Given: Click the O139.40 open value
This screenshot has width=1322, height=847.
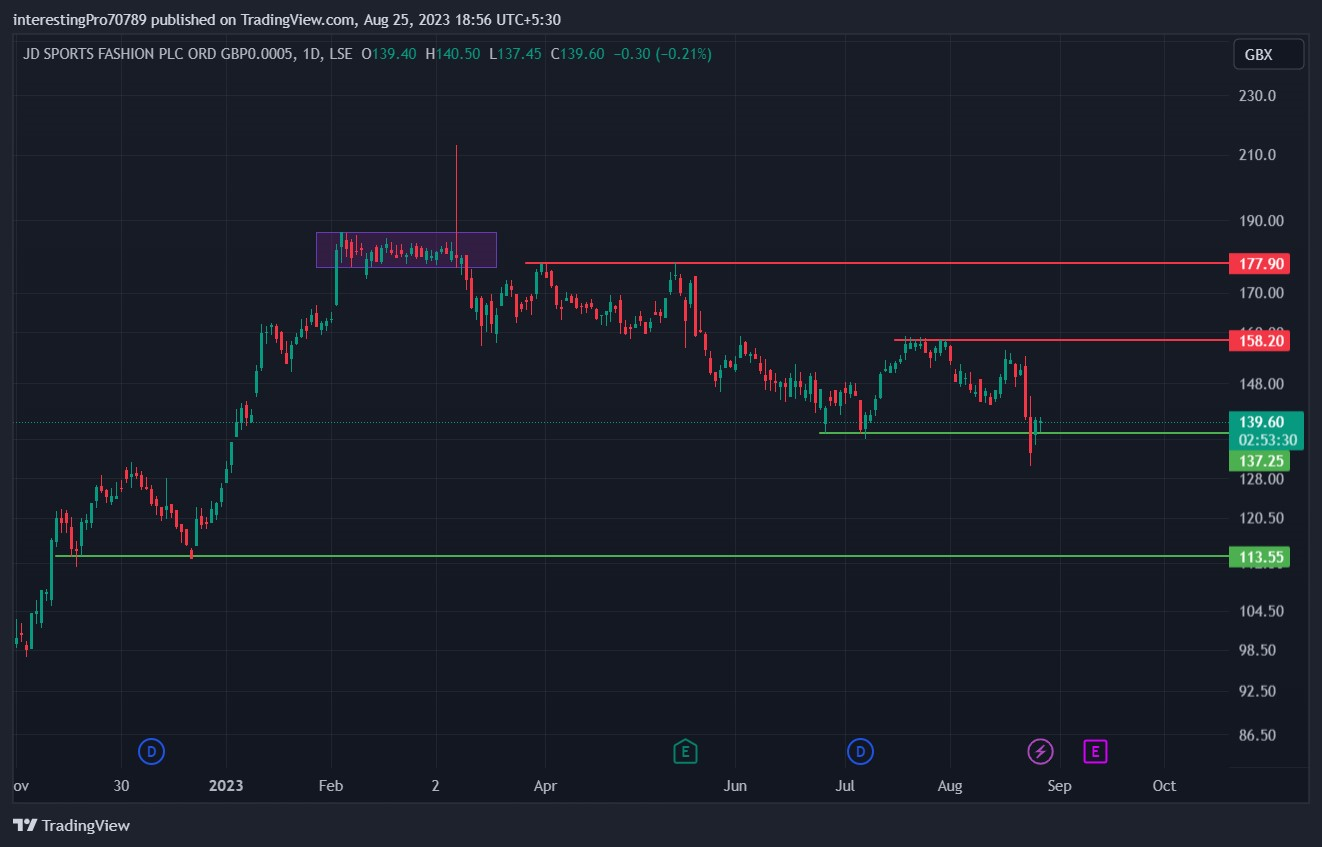Looking at the screenshot, I should tap(389, 54).
